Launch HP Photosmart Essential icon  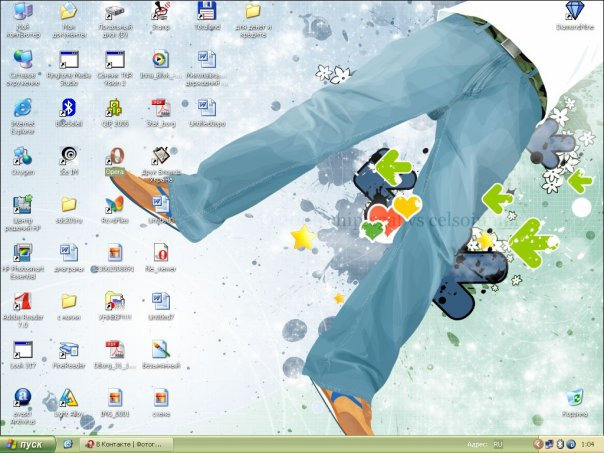pyautogui.click(x=23, y=253)
